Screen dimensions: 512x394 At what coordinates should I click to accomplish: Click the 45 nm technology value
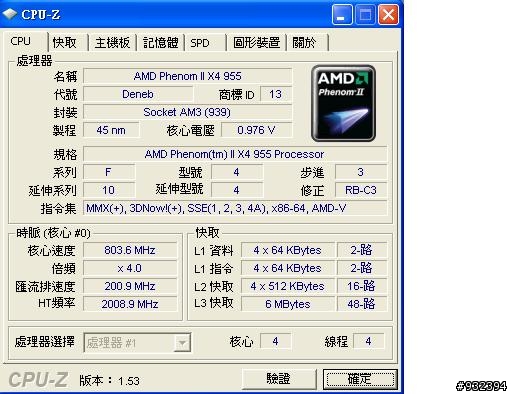point(111,130)
